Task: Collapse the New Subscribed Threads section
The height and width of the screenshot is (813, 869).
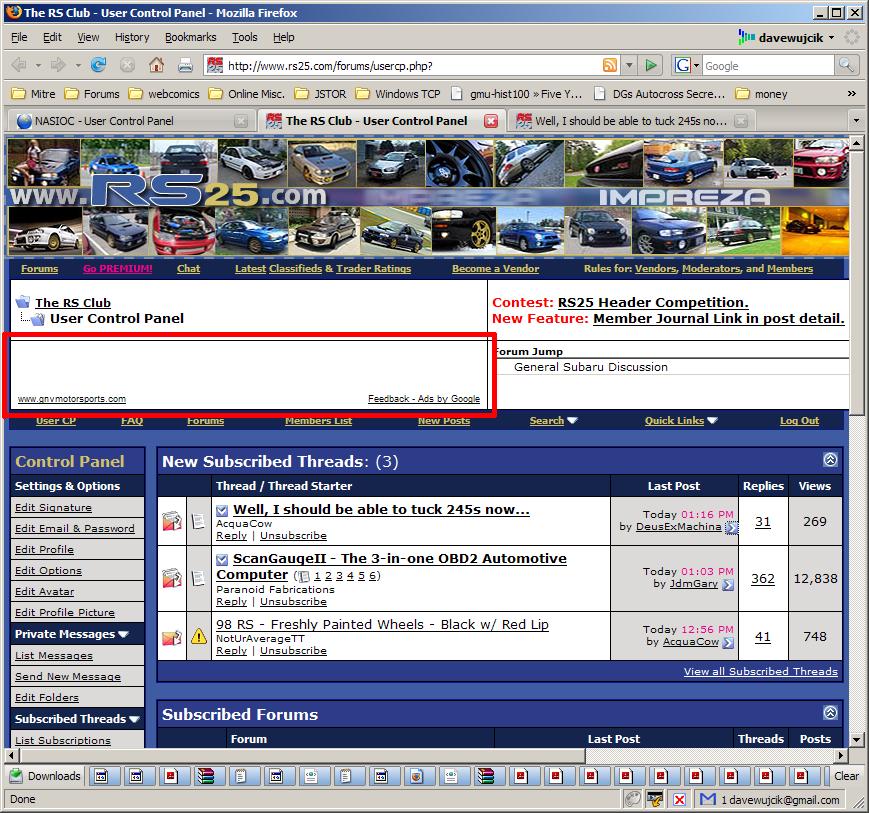Action: (830, 459)
